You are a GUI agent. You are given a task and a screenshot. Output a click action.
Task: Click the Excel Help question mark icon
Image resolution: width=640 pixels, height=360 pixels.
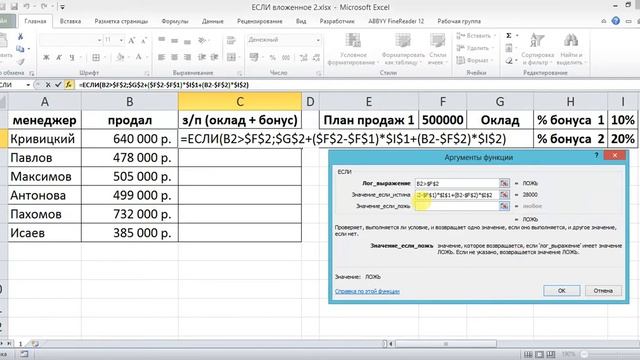coord(616,21)
